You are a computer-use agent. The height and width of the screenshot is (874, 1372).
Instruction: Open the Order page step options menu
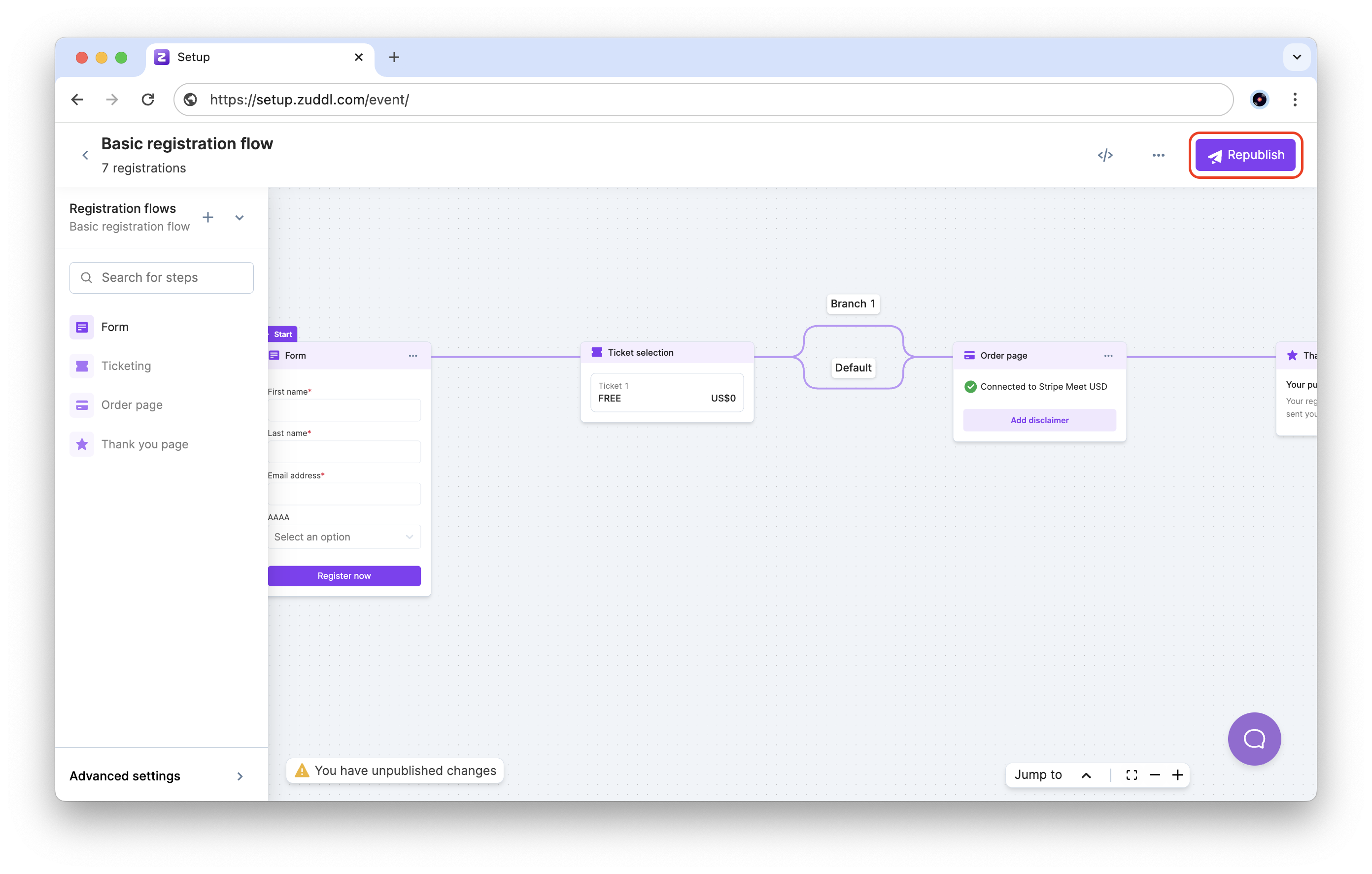1108,356
